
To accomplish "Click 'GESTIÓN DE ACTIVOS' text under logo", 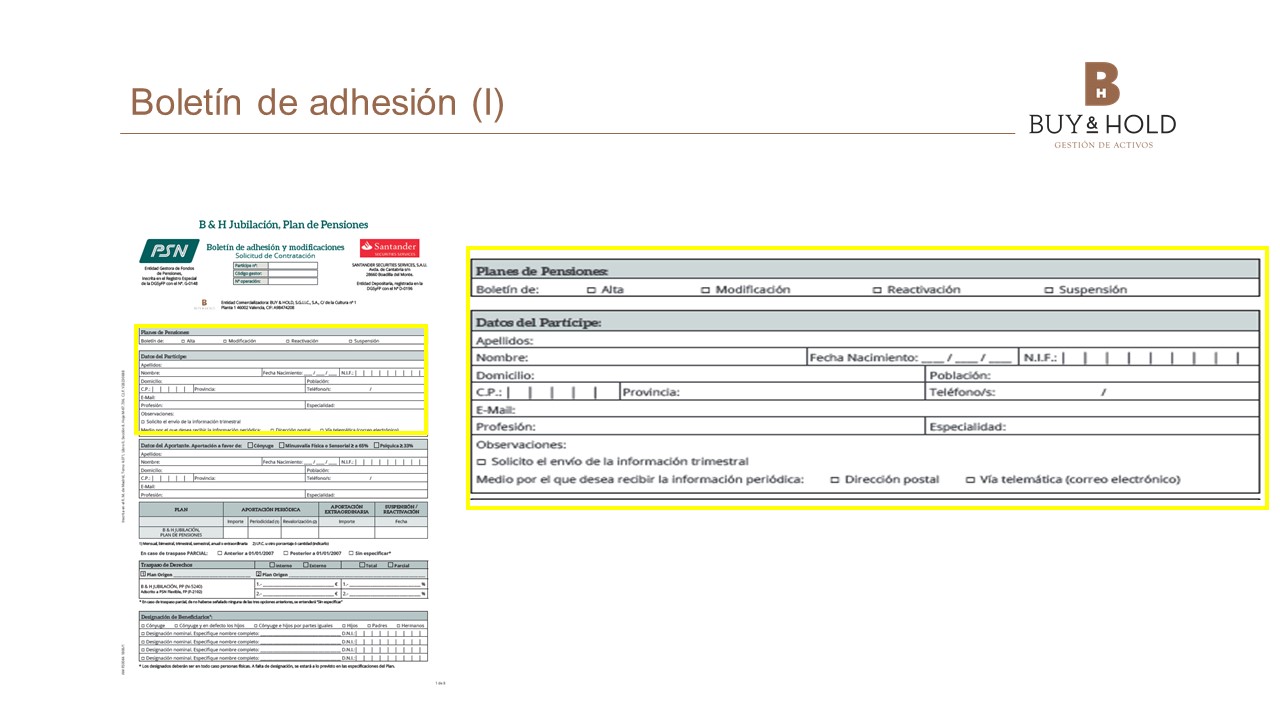I will 1103,145.
